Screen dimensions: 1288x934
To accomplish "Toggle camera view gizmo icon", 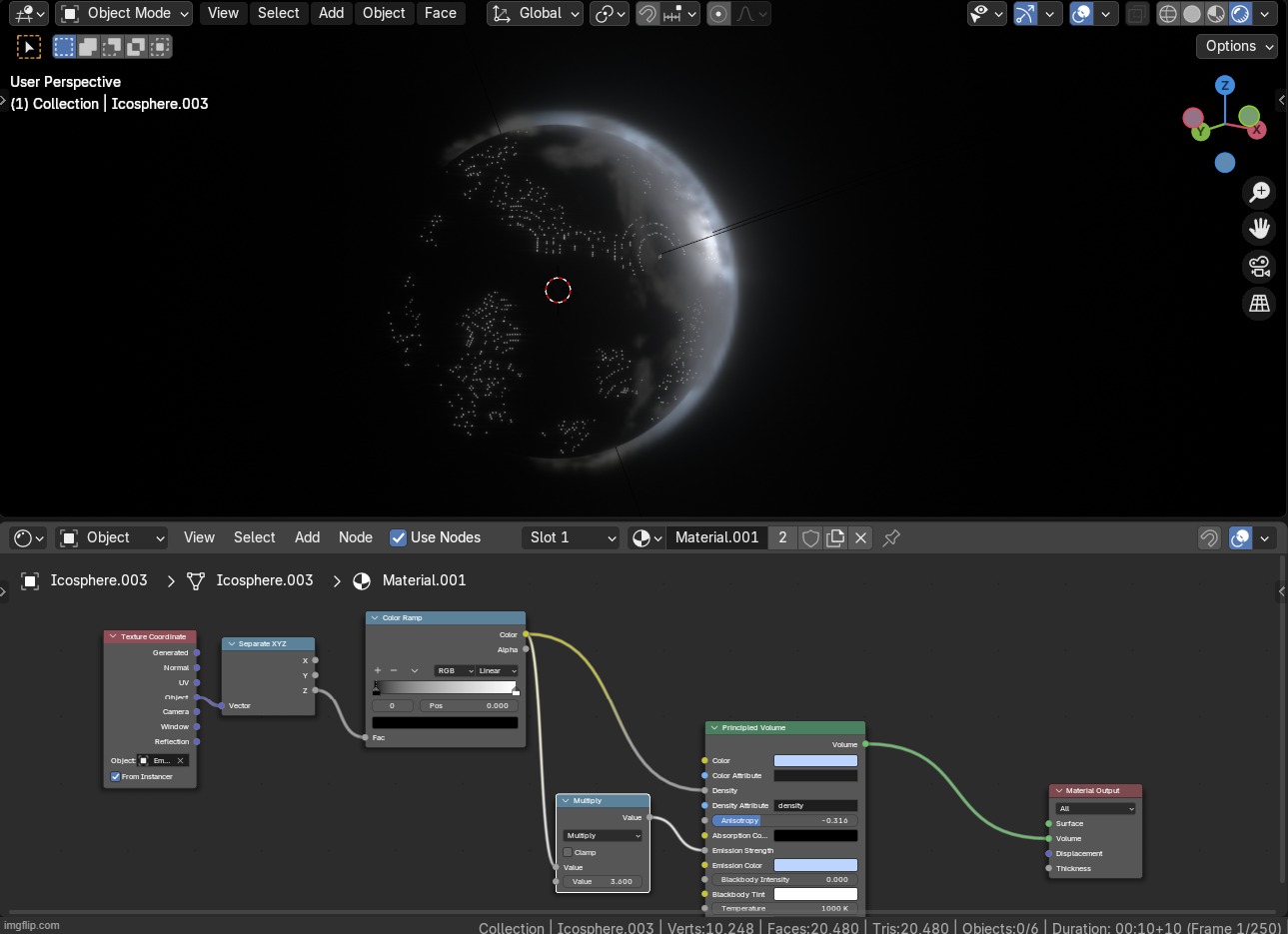I will coord(1259,267).
